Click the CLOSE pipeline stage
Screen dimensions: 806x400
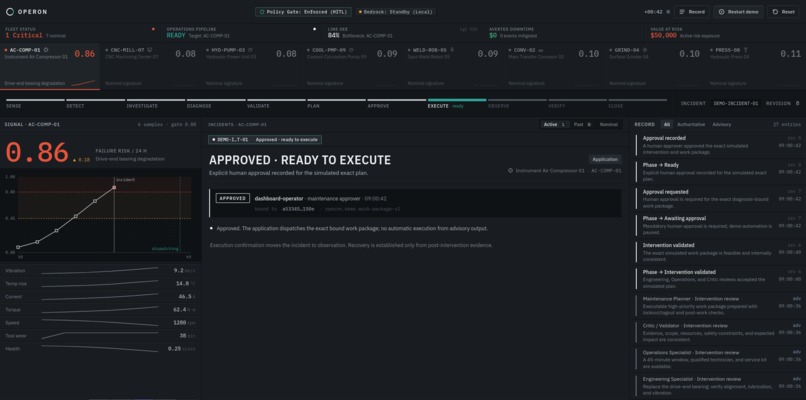(637, 103)
